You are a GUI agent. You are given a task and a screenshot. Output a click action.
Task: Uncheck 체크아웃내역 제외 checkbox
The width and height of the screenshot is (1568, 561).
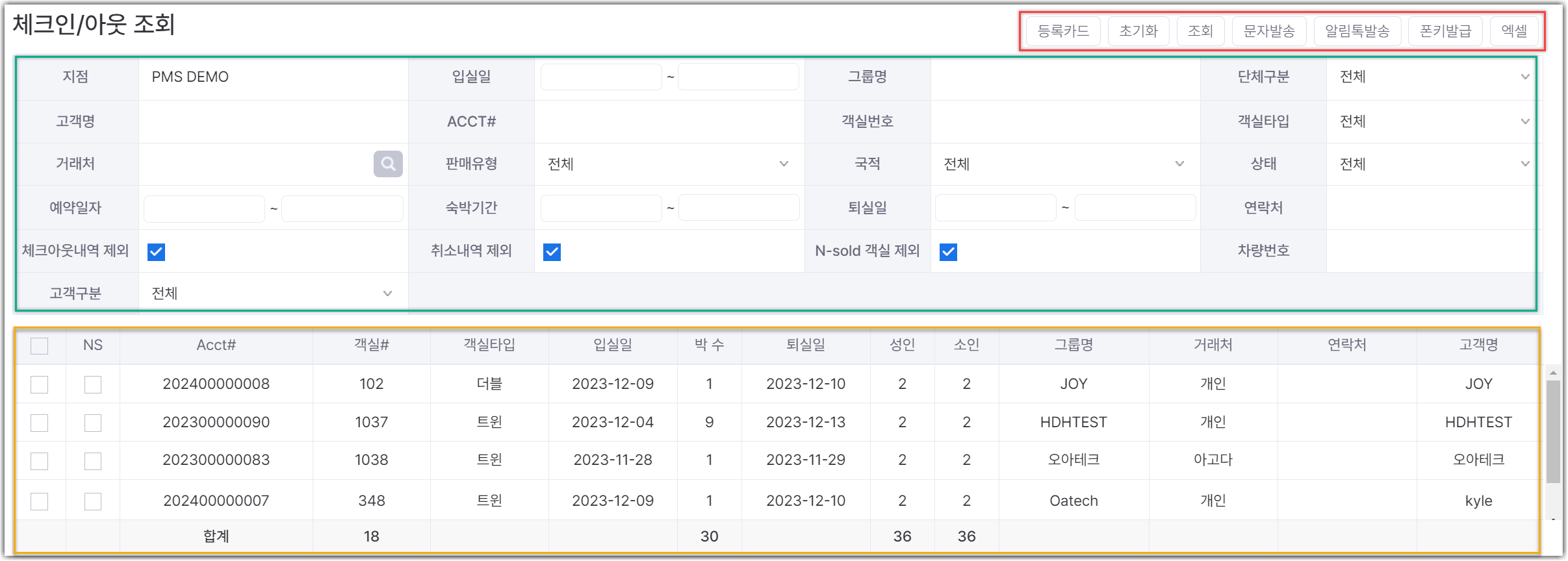pos(156,252)
